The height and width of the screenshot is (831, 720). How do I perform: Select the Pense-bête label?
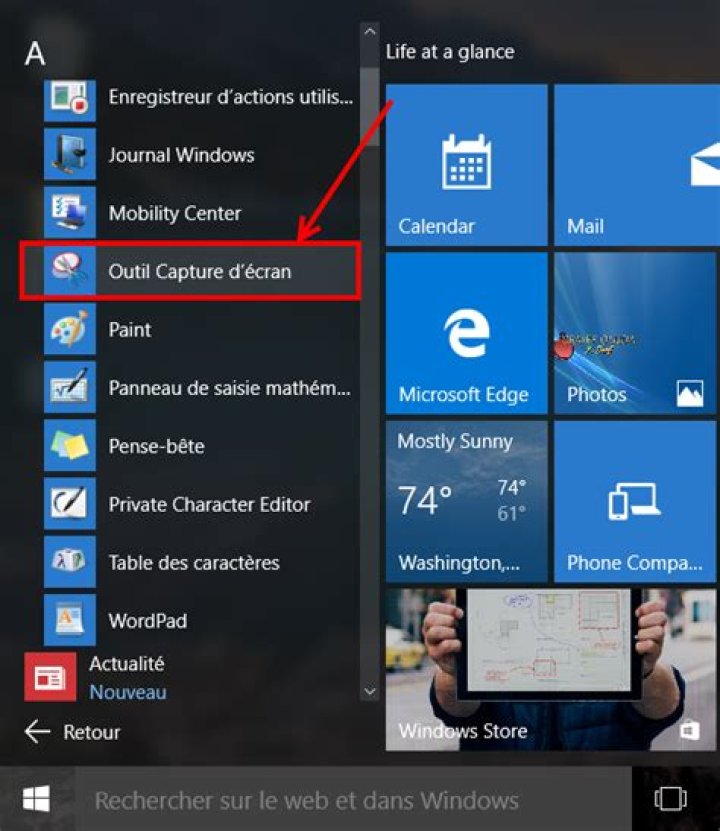(156, 446)
